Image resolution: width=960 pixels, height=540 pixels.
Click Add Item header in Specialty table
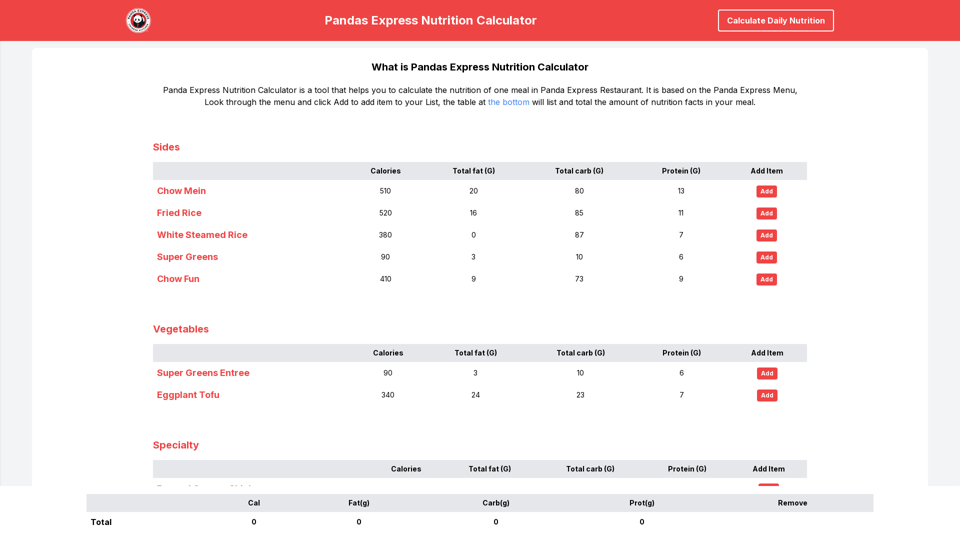[768, 469]
